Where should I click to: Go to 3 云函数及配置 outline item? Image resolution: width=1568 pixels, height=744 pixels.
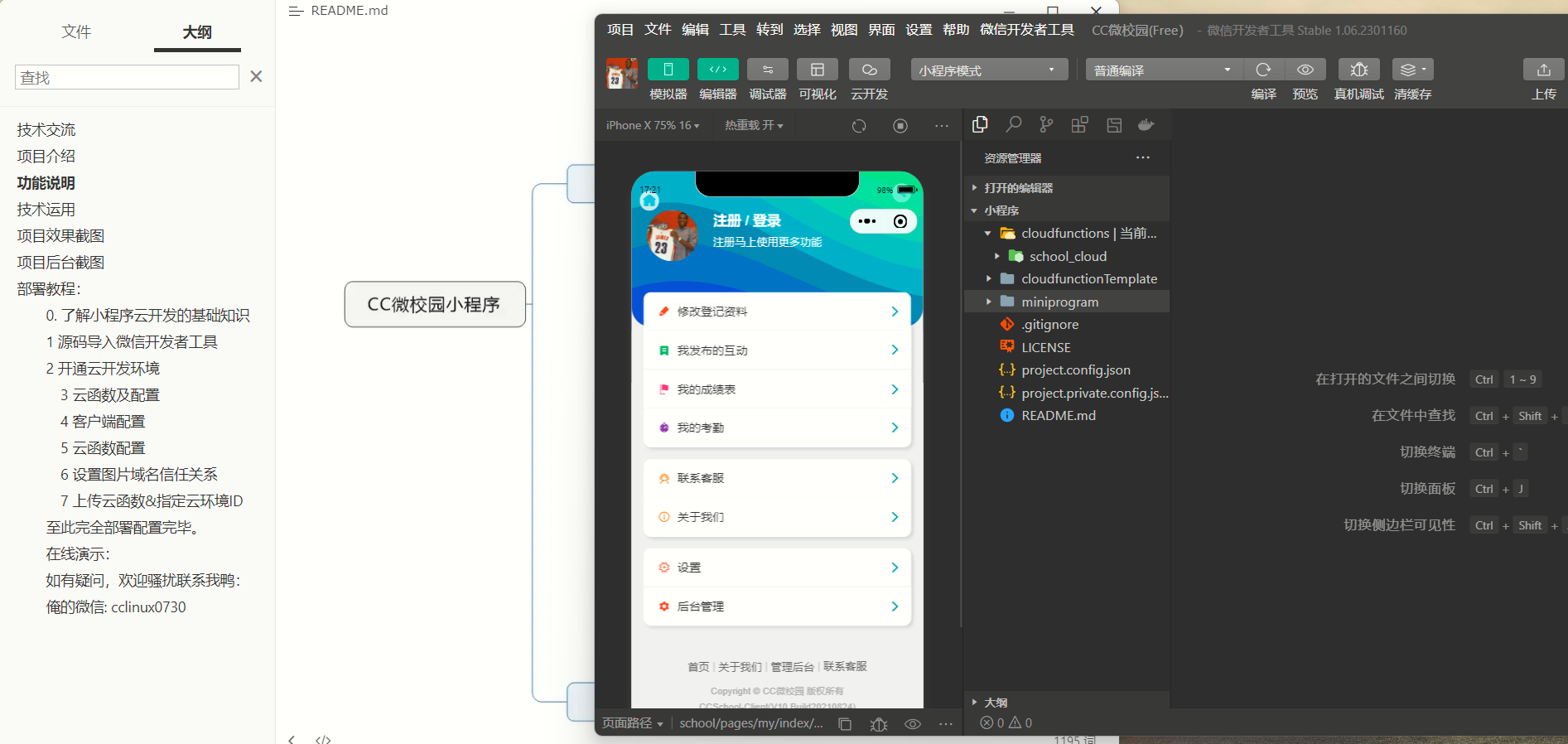[110, 395]
